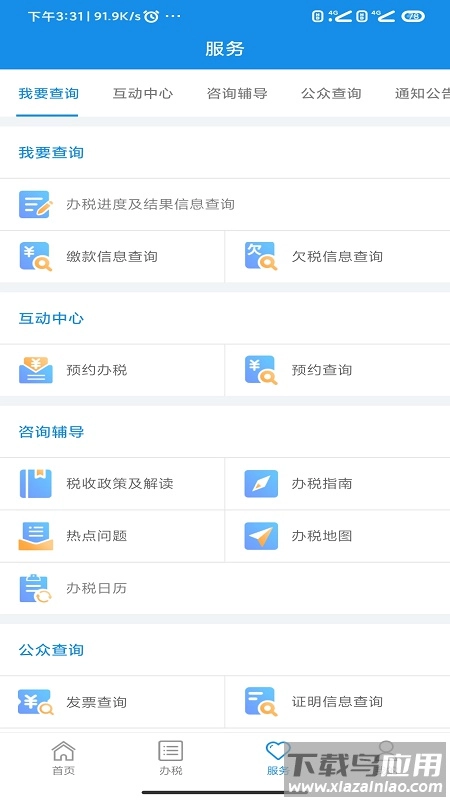Tap the alarm clock status bar icon
Image resolution: width=450 pixels, height=800 pixels.
pyautogui.click(x=151, y=16)
